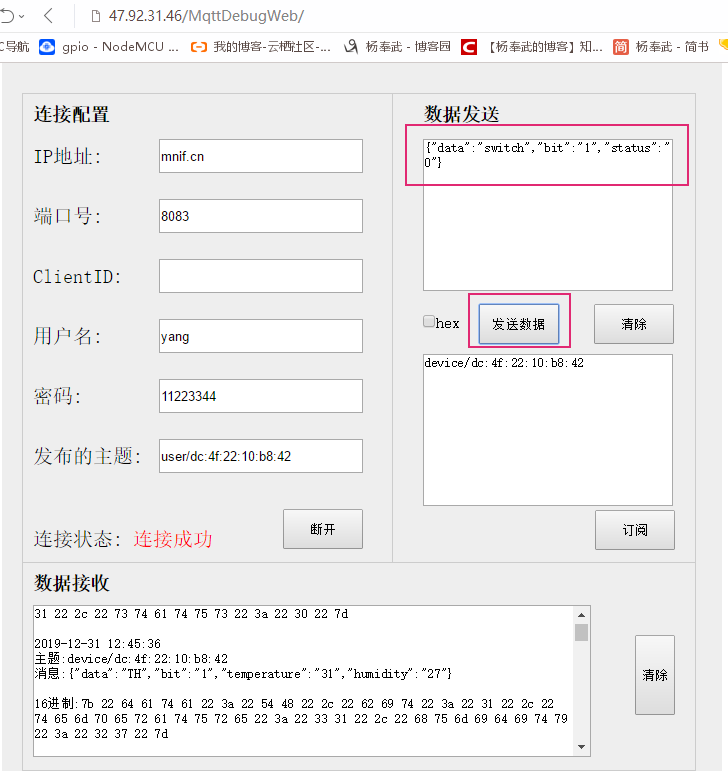Image resolution: width=728 pixels, height=776 pixels.
Task: Click the 连接配置 heading
Action: [72, 114]
